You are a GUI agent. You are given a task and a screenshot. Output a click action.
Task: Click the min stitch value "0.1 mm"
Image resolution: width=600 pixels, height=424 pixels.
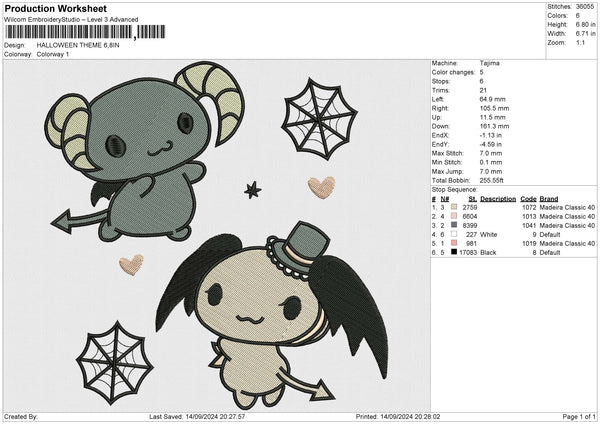point(491,163)
